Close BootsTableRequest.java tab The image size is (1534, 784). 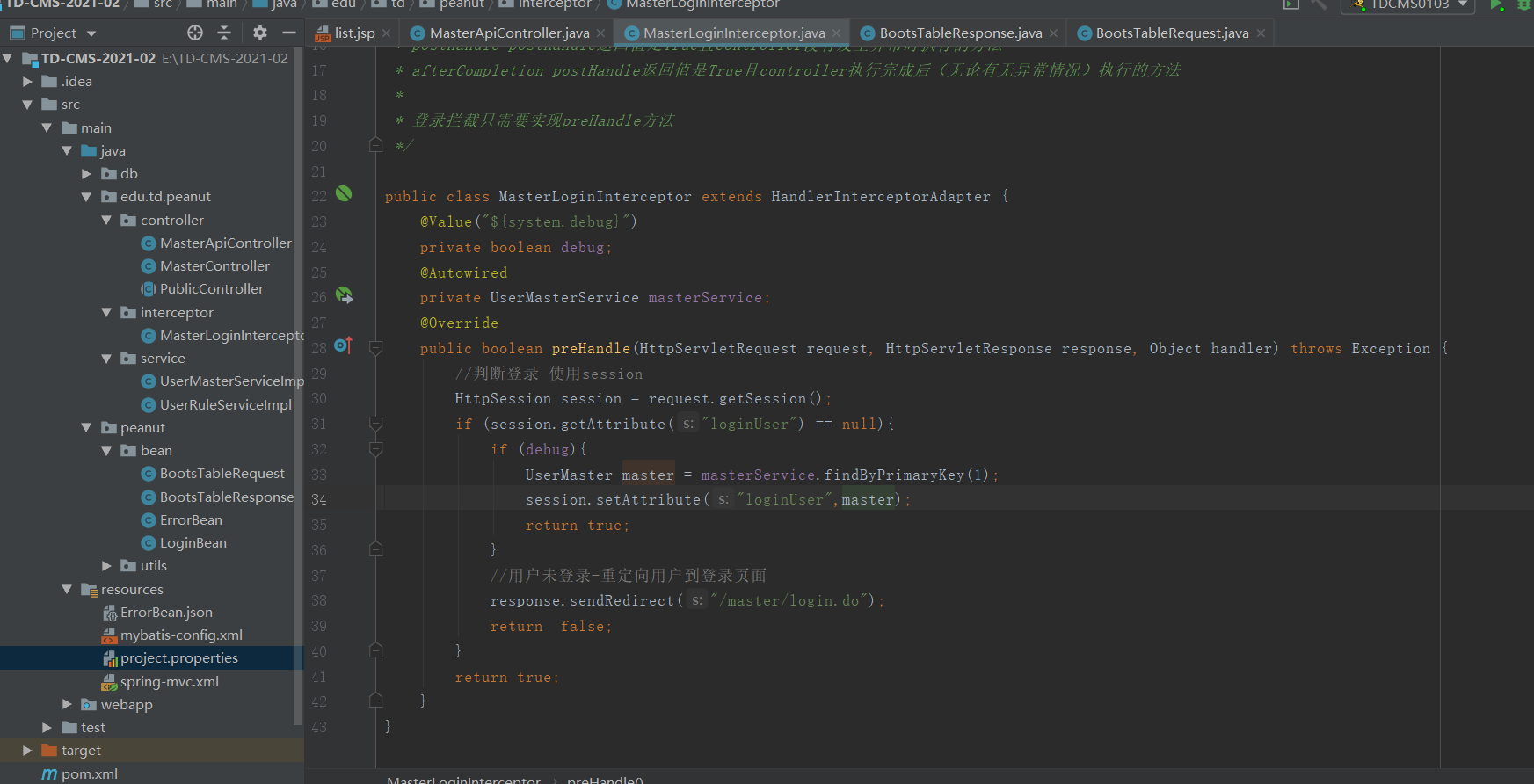[x=1261, y=33]
